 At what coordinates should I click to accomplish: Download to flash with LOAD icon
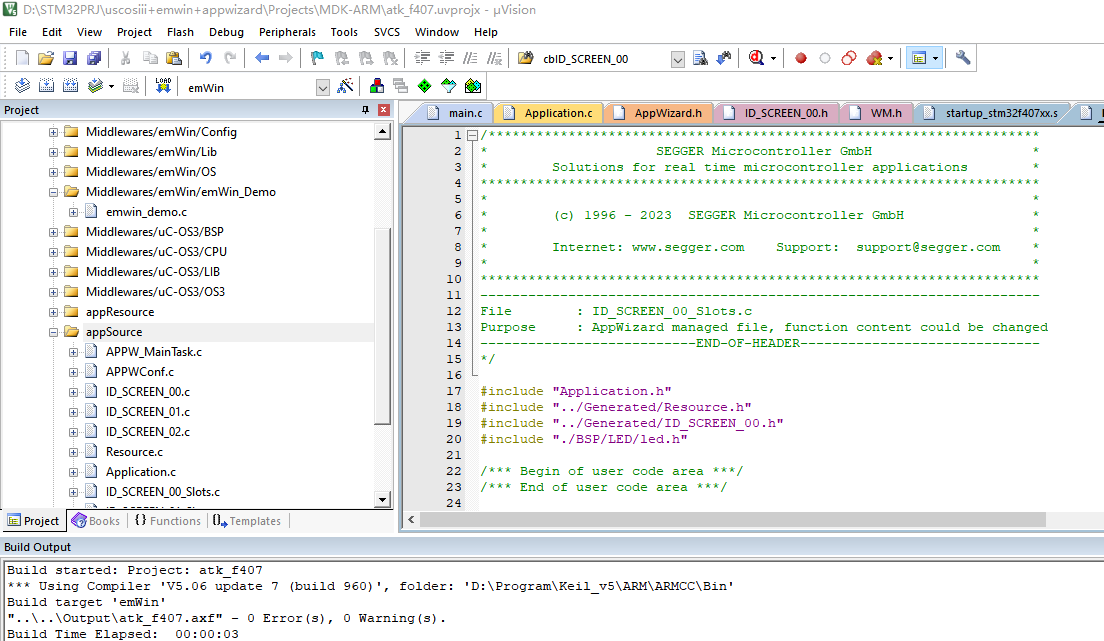[163, 86]
